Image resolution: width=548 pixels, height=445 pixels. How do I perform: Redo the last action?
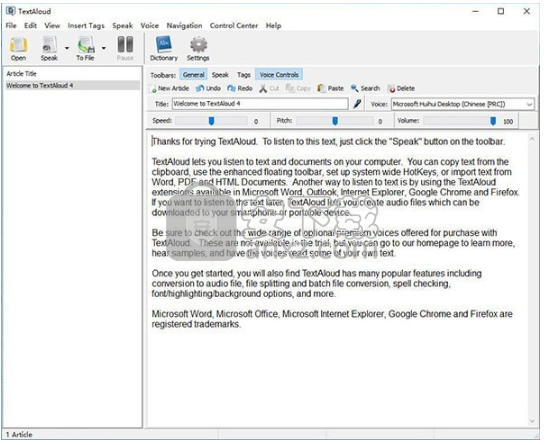pos(240,88)
